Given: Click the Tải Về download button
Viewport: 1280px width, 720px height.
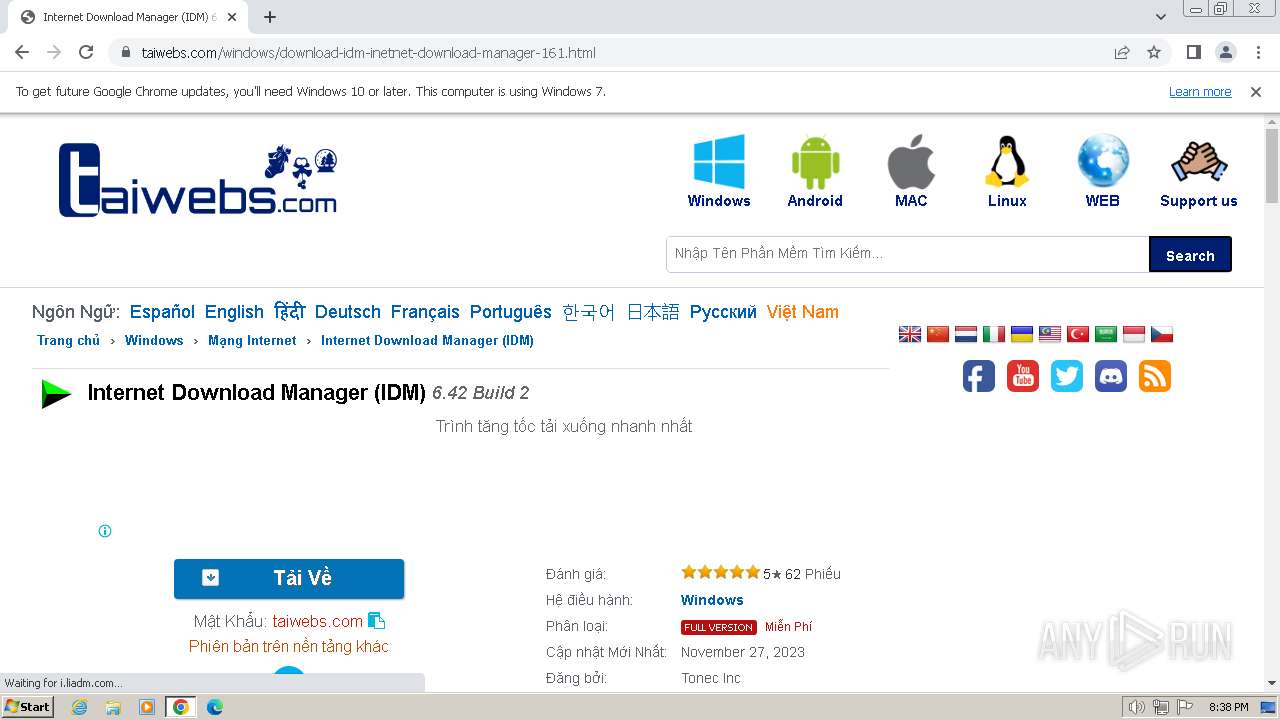Looking at the screenshot, I should point(289,579).
